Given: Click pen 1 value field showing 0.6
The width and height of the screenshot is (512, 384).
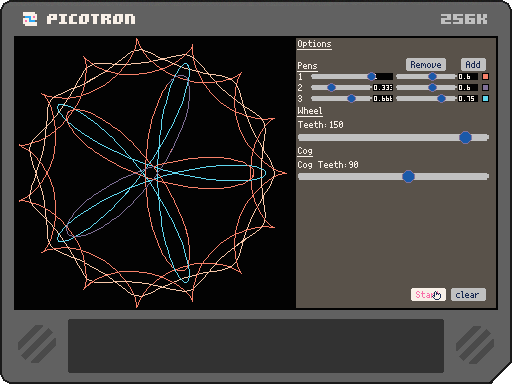Looking at the screenshot, I should (x=468, y=77).
